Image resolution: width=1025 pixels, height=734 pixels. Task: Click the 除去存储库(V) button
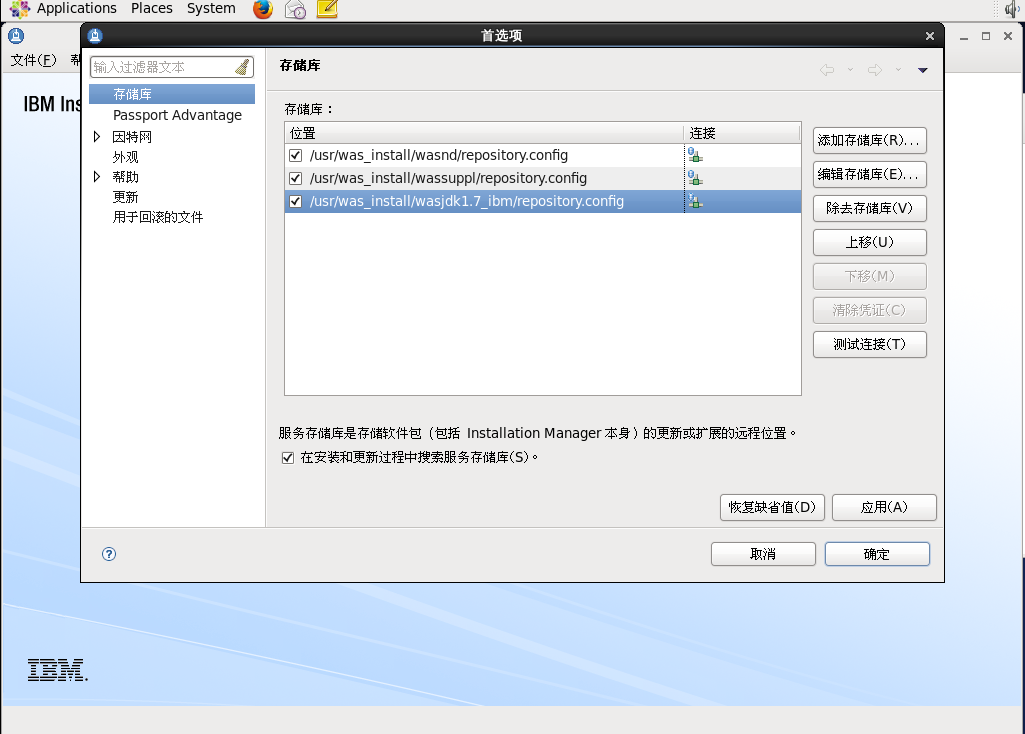869,209
